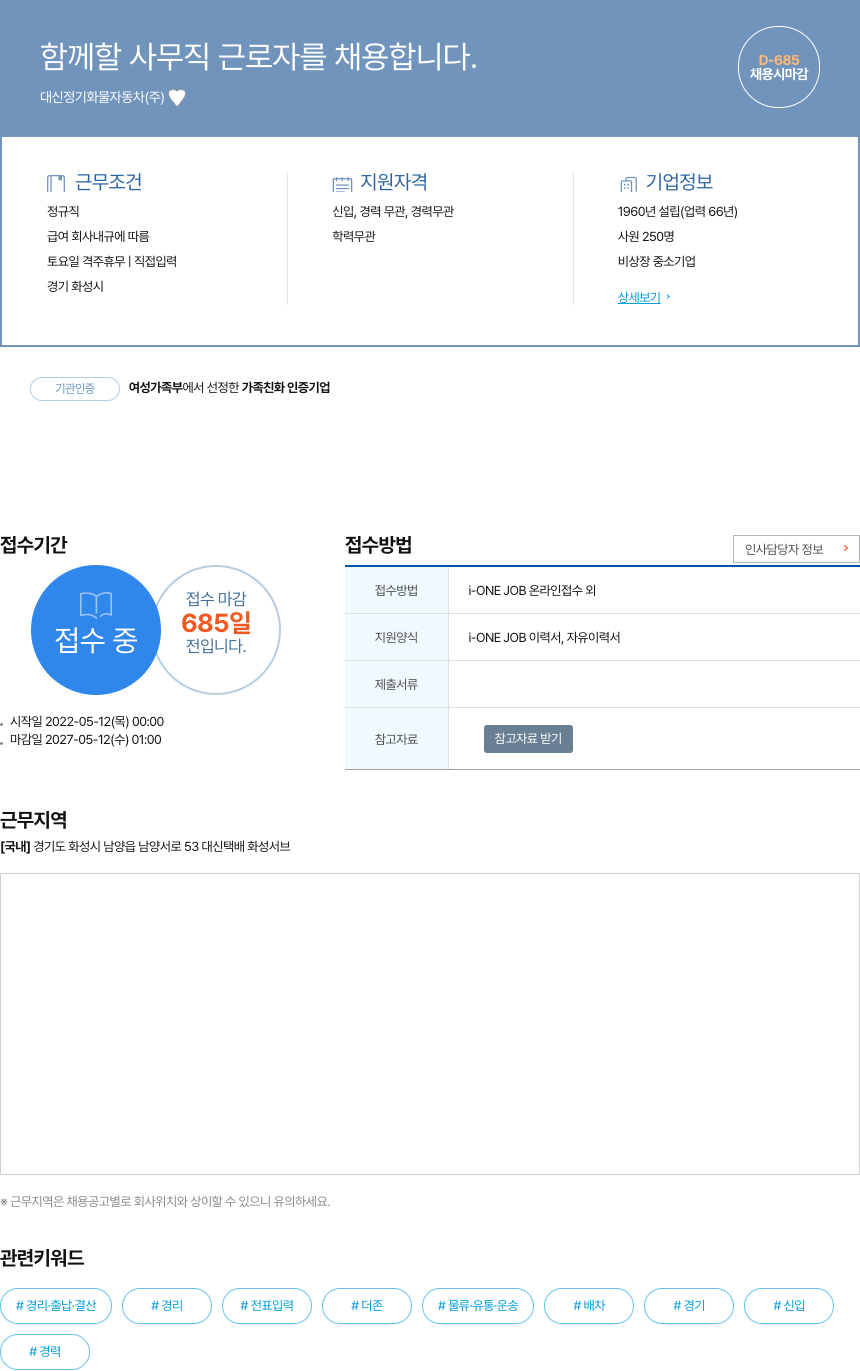860x1371 pixels.
Task: Click the 정규직 employment type text
Action: pos(63,212)
